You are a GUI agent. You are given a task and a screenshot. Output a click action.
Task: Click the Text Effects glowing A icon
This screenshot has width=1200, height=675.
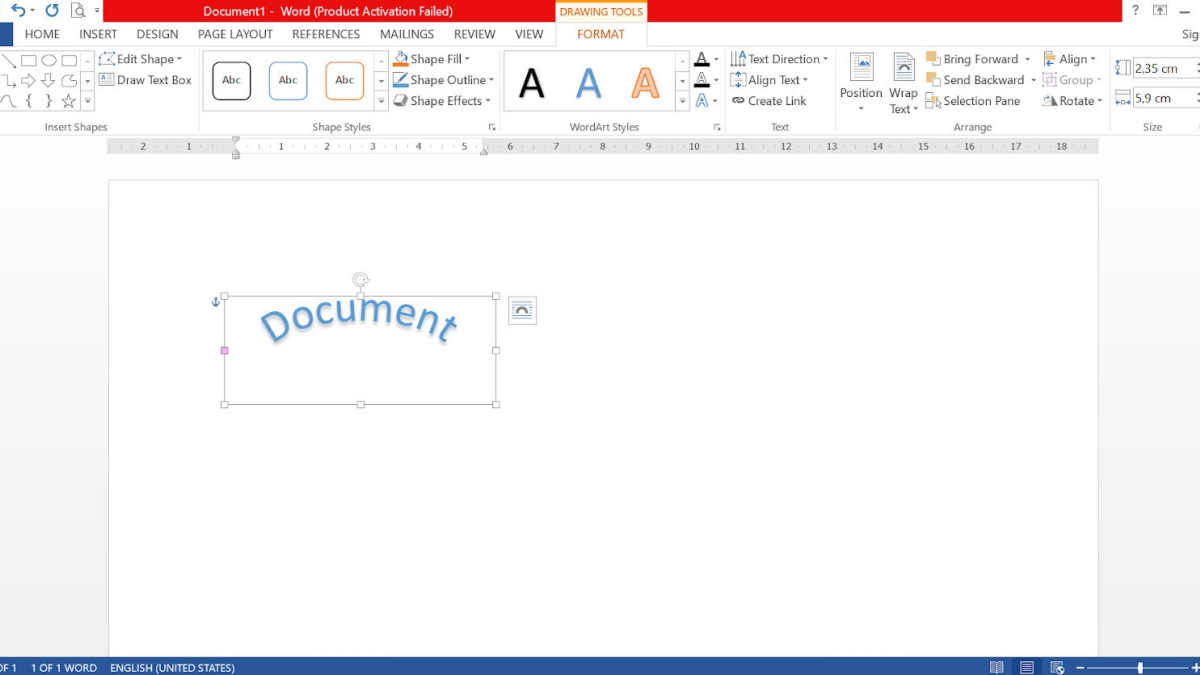pos(702,101)
